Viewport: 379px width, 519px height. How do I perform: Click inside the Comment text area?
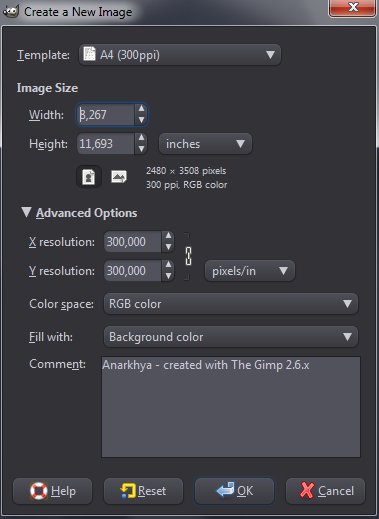pos(231,407)
